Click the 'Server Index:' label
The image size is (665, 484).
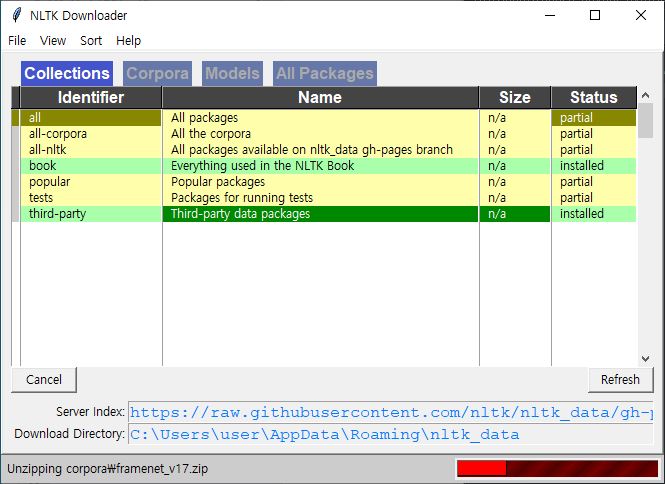[90, 412]
